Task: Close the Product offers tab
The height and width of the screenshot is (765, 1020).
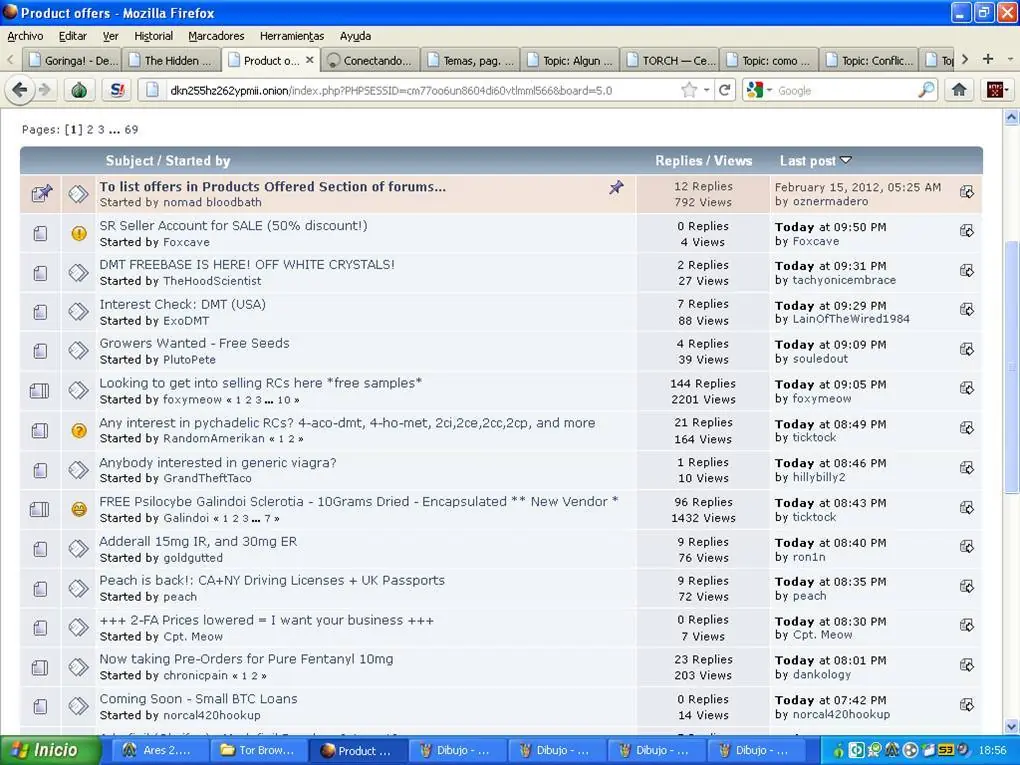Action: [x=310, y=60]
